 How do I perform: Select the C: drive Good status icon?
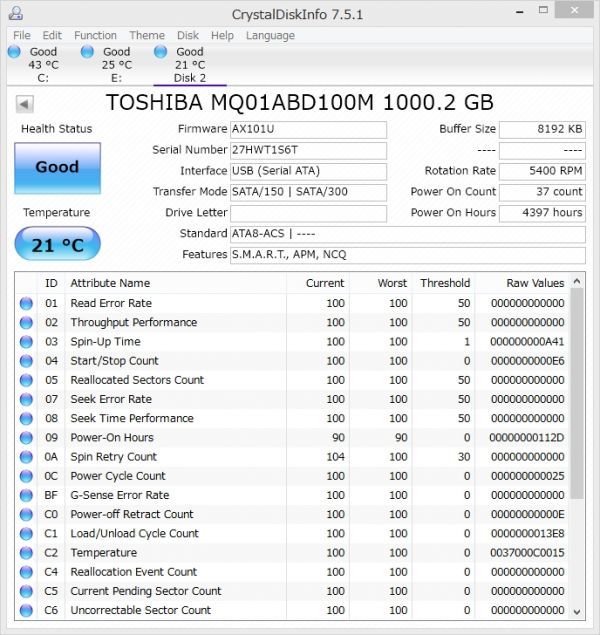[x=14, y=52]
